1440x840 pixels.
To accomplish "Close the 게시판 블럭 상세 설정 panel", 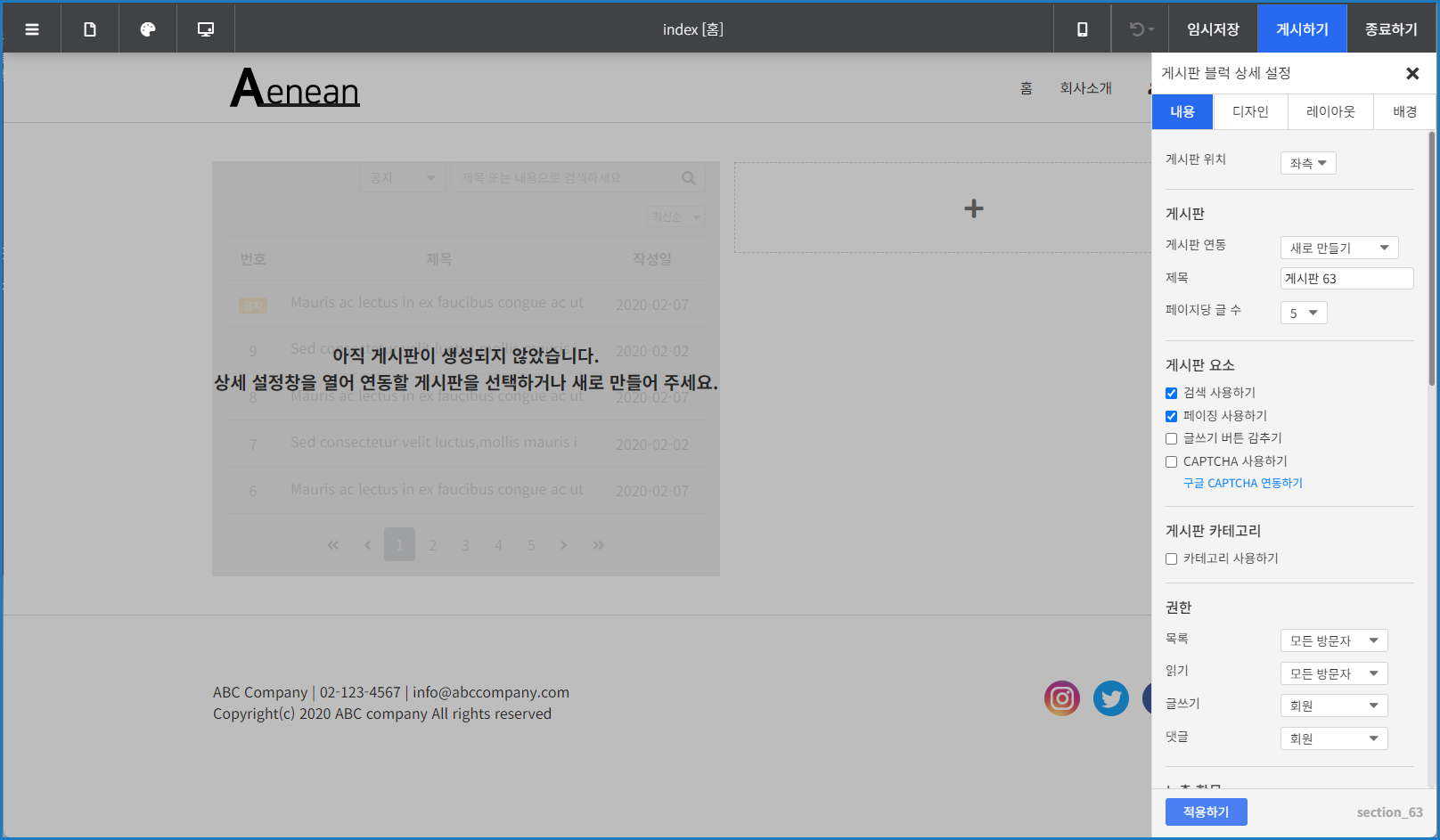I will pos(1411,74).
